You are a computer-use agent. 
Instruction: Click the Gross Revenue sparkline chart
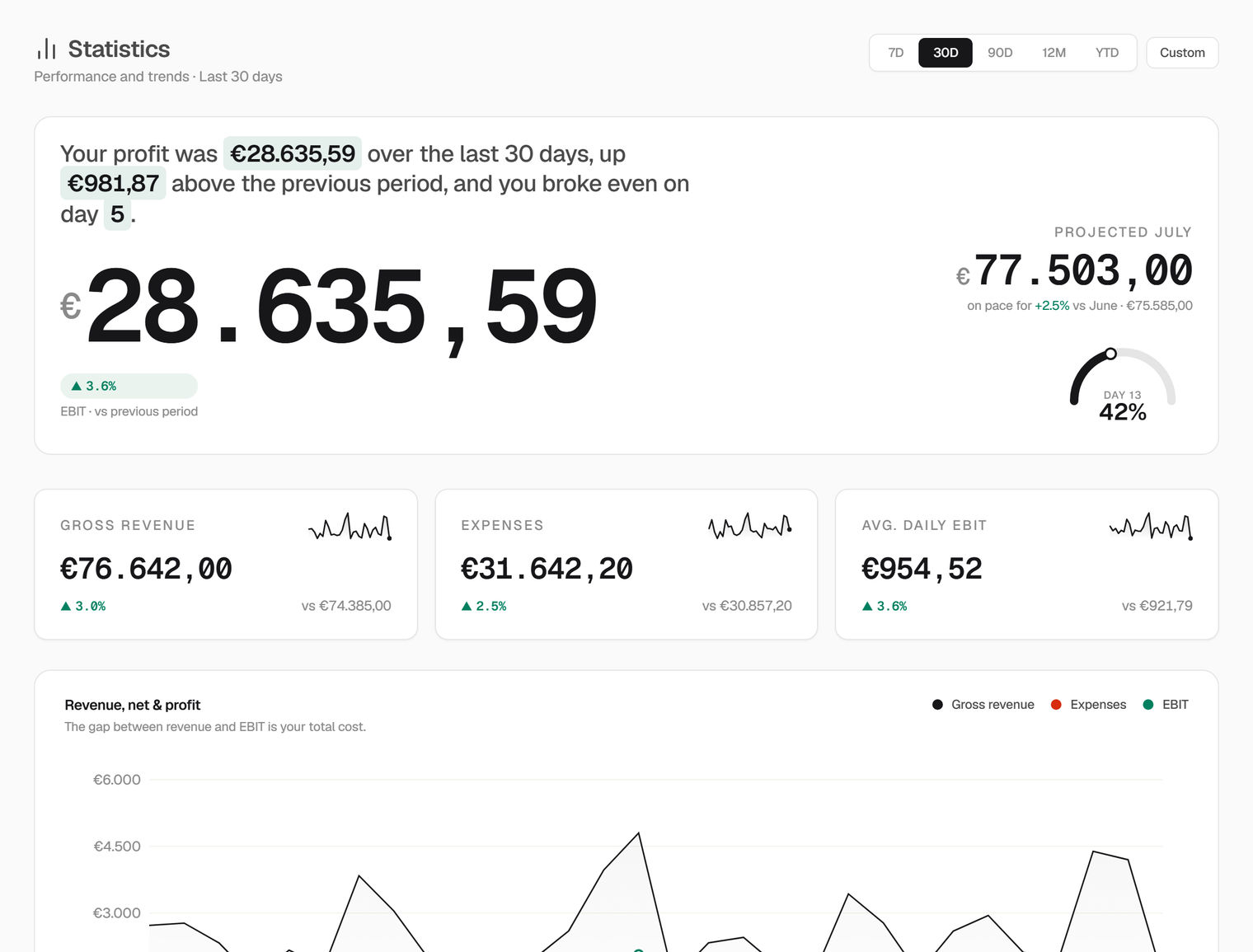(350, 527)
